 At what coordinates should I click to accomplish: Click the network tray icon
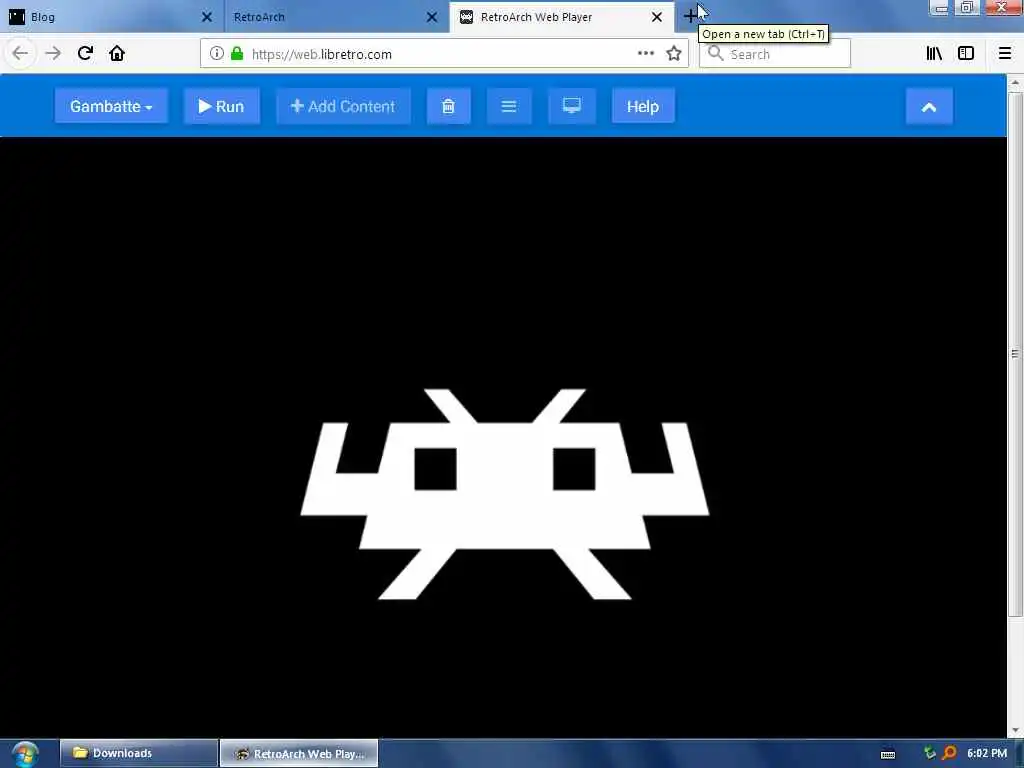(x=929, y=754)
